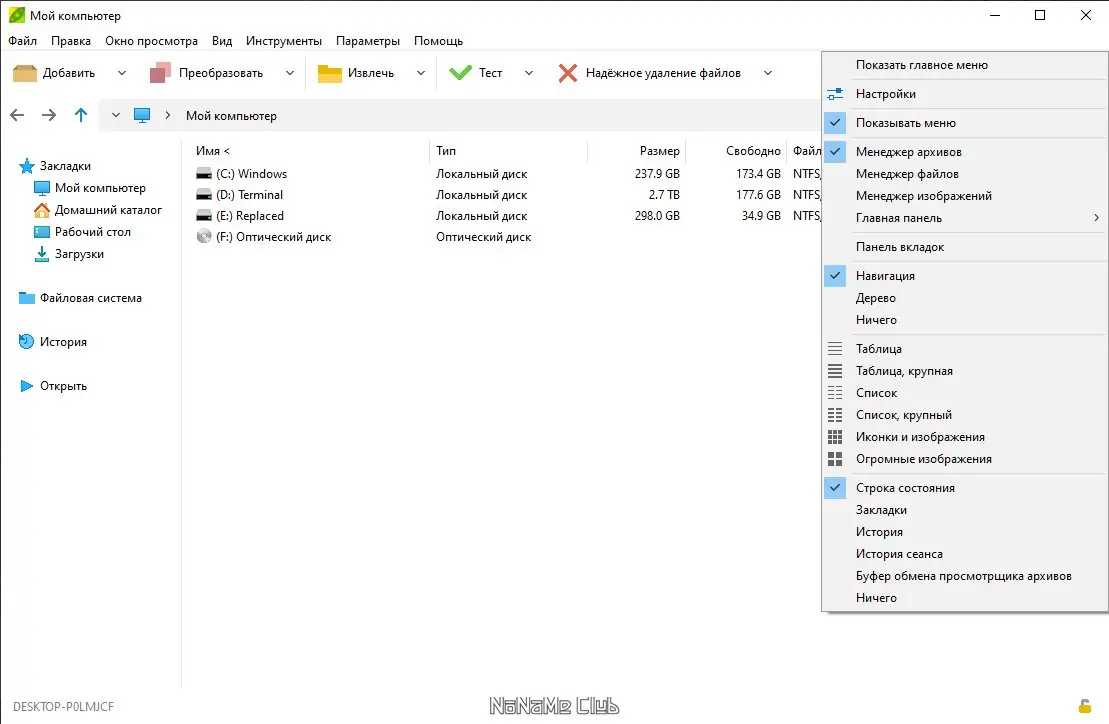Image resolution: width=1109 pixels, height=724 pixels.
Task: Open dropdown arrow next to Тест
Action: (528, 73)
